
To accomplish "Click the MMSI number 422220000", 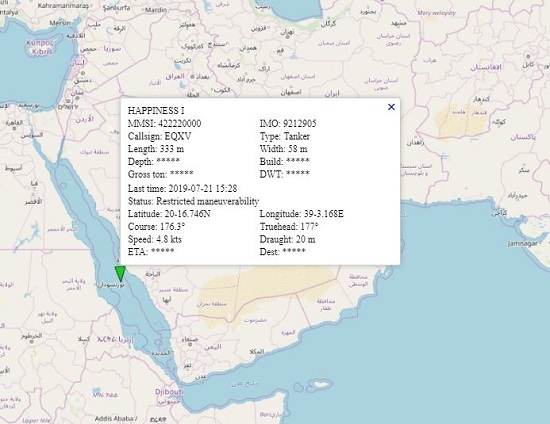I will pos(180,123).
